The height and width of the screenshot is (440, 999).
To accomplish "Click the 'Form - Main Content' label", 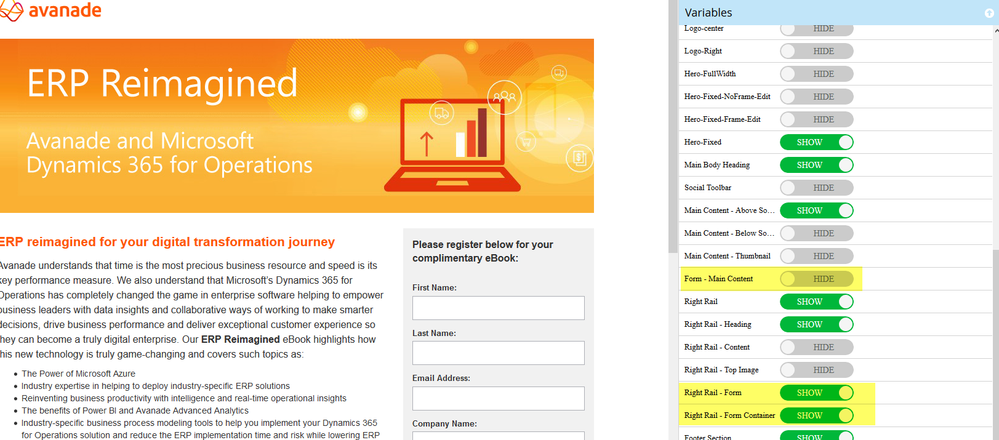I will click(x=719, y=279).
